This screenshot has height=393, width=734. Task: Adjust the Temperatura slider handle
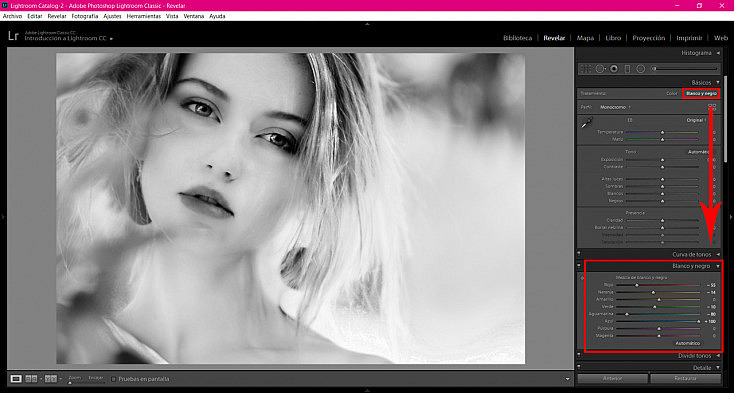(662, 132)
